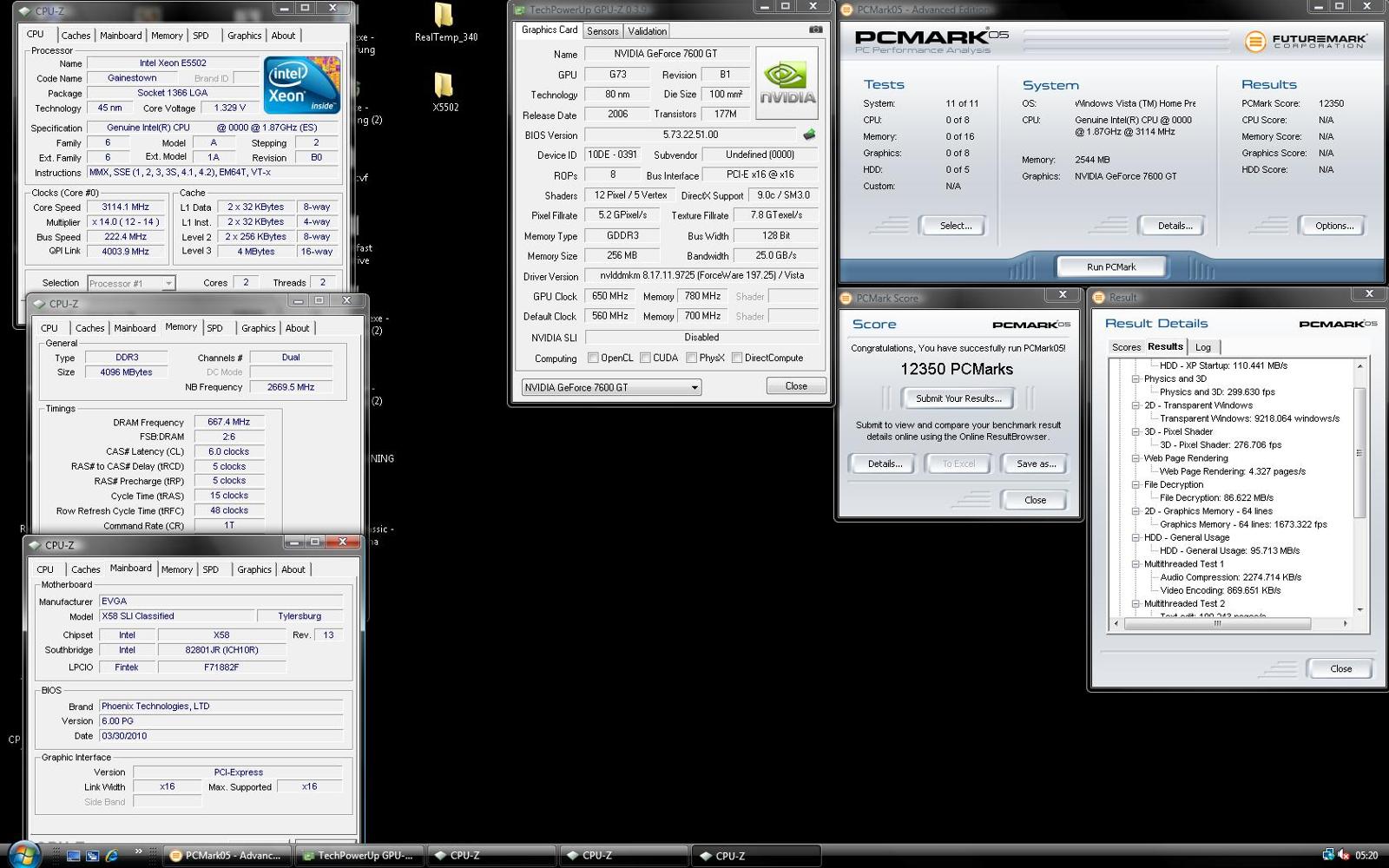Viewport: 1389px width, 868px height.
Task: Collapse the 3D - Pixel Shader node
Action: 1135,431
